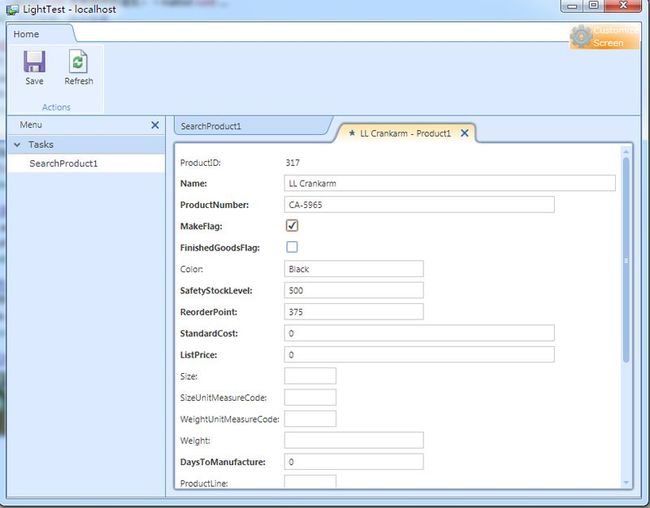Click into the Name field
The image size is (650, 508).
tap(450, 183)
